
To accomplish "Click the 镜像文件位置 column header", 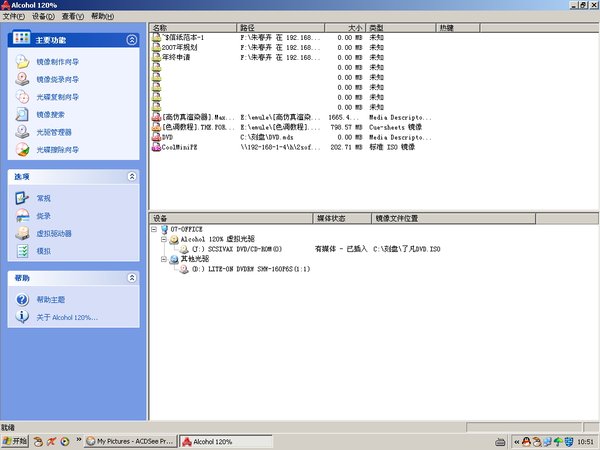I will 453,218.
